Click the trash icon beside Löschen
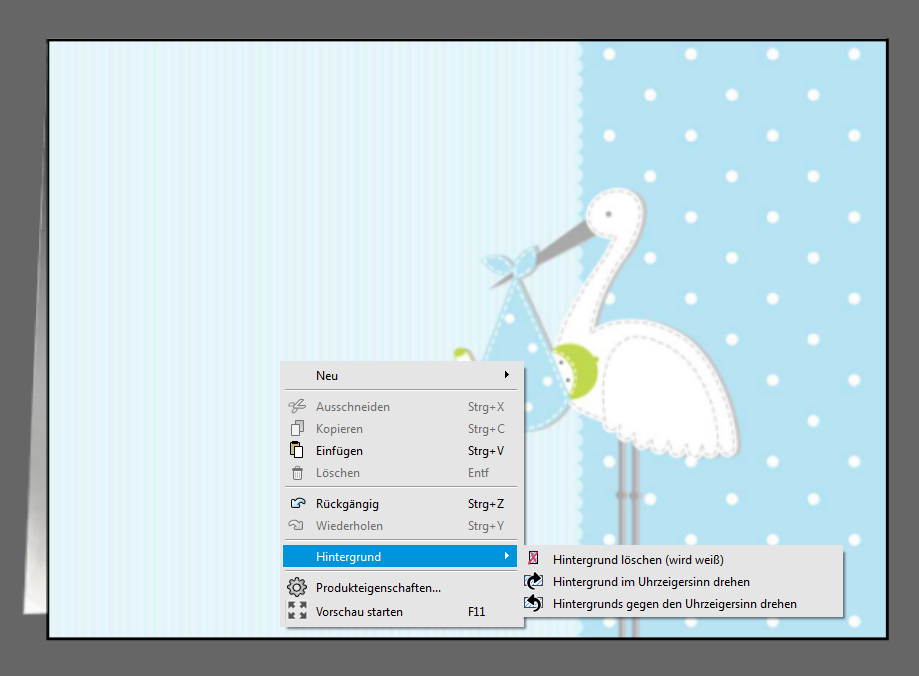Screen dimensions: 919x676 pos(297,473)
